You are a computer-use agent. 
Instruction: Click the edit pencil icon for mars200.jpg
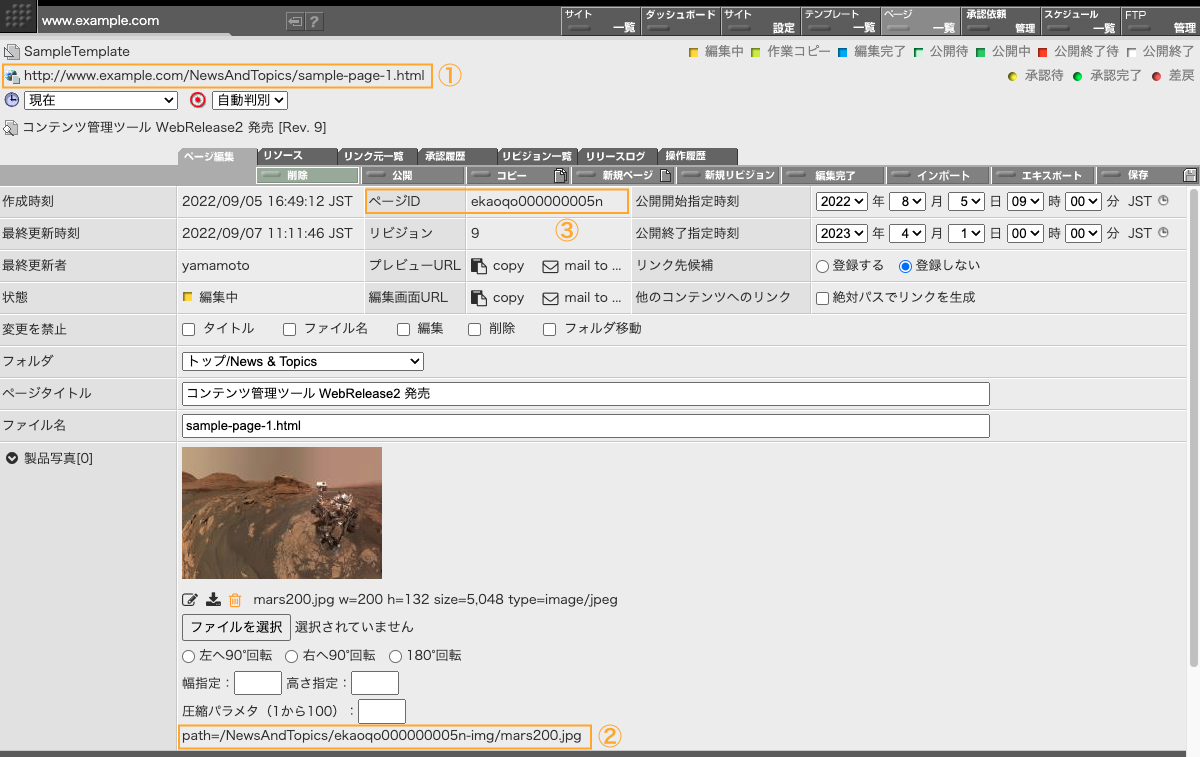(190, 600)
